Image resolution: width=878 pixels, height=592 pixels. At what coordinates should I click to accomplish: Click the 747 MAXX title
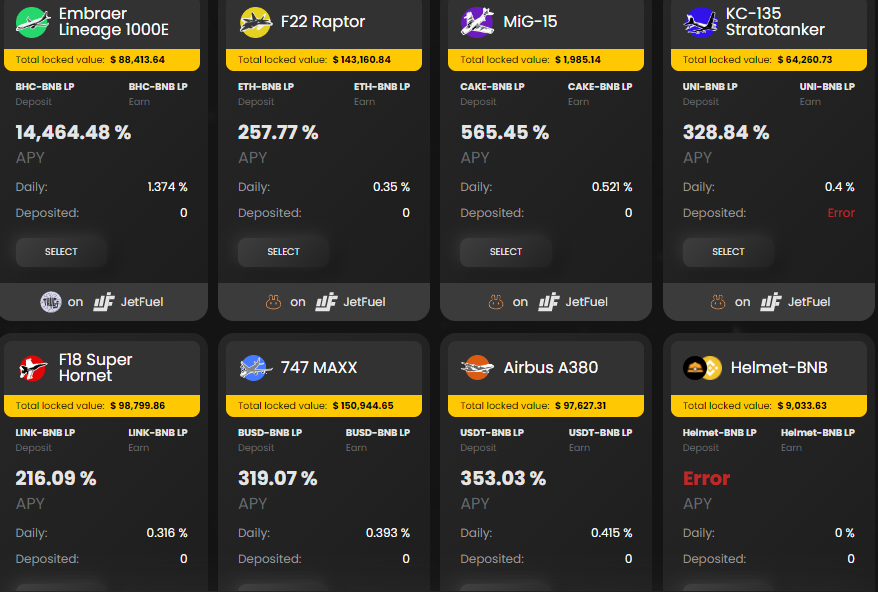[x=319, y=367]
